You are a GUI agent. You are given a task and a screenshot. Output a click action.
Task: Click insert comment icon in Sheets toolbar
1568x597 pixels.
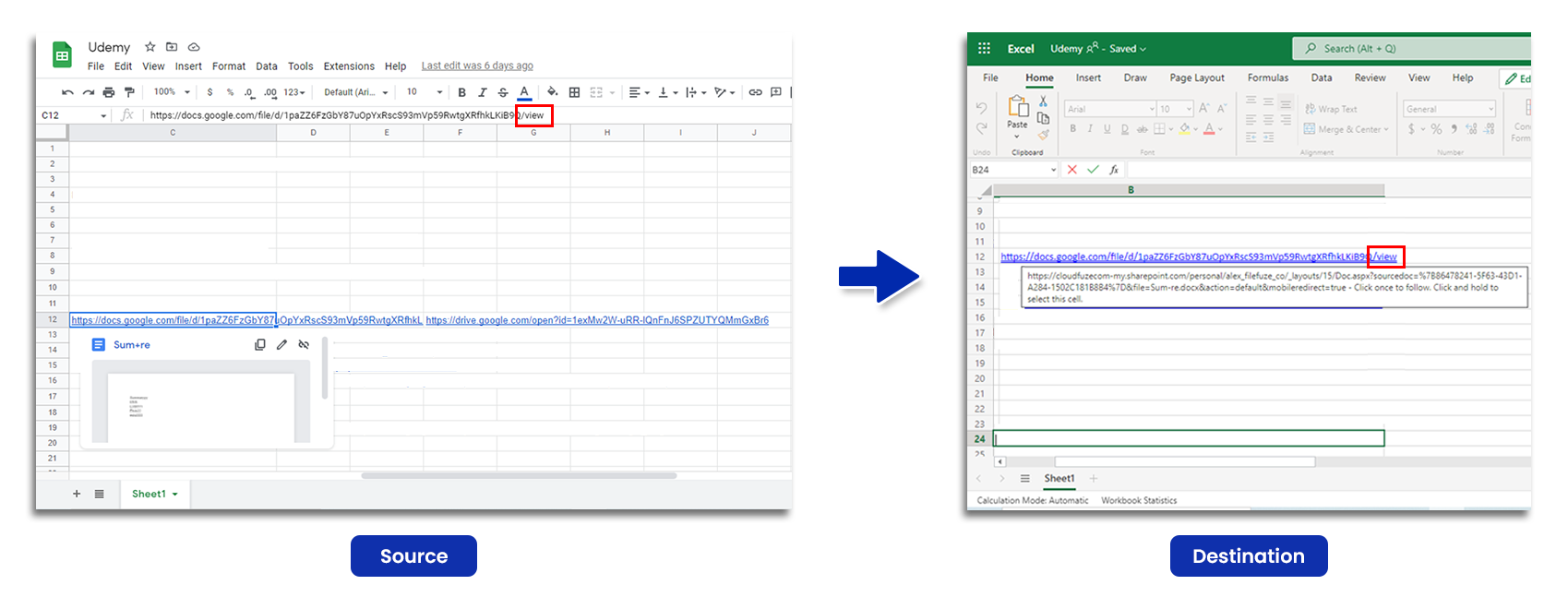[x=776, y=92]
